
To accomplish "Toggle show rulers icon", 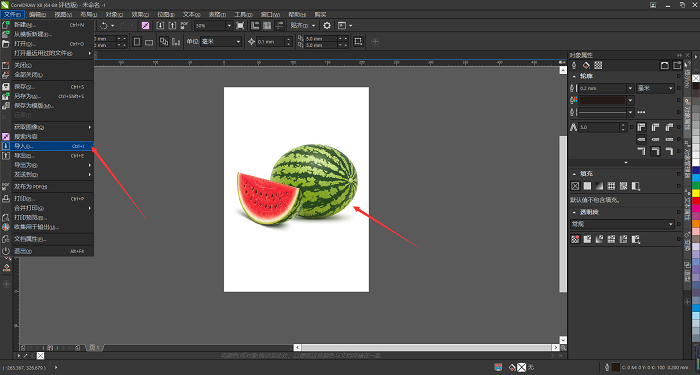I will pos(255,26).
